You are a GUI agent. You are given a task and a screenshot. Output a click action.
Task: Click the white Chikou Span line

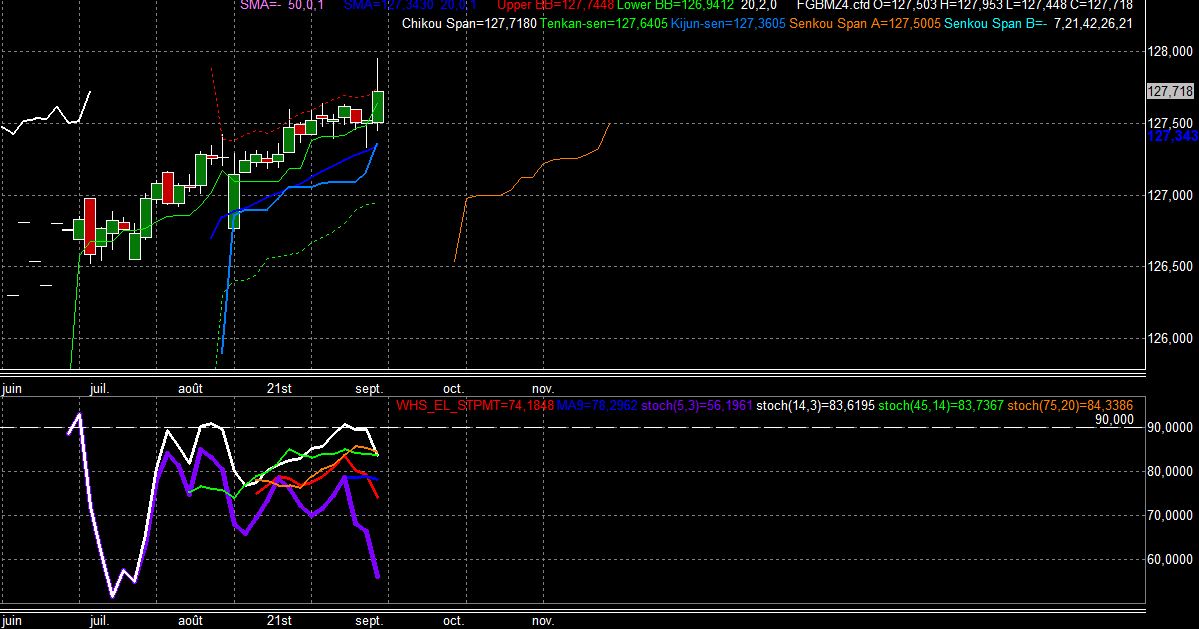[x=46, y=115]
